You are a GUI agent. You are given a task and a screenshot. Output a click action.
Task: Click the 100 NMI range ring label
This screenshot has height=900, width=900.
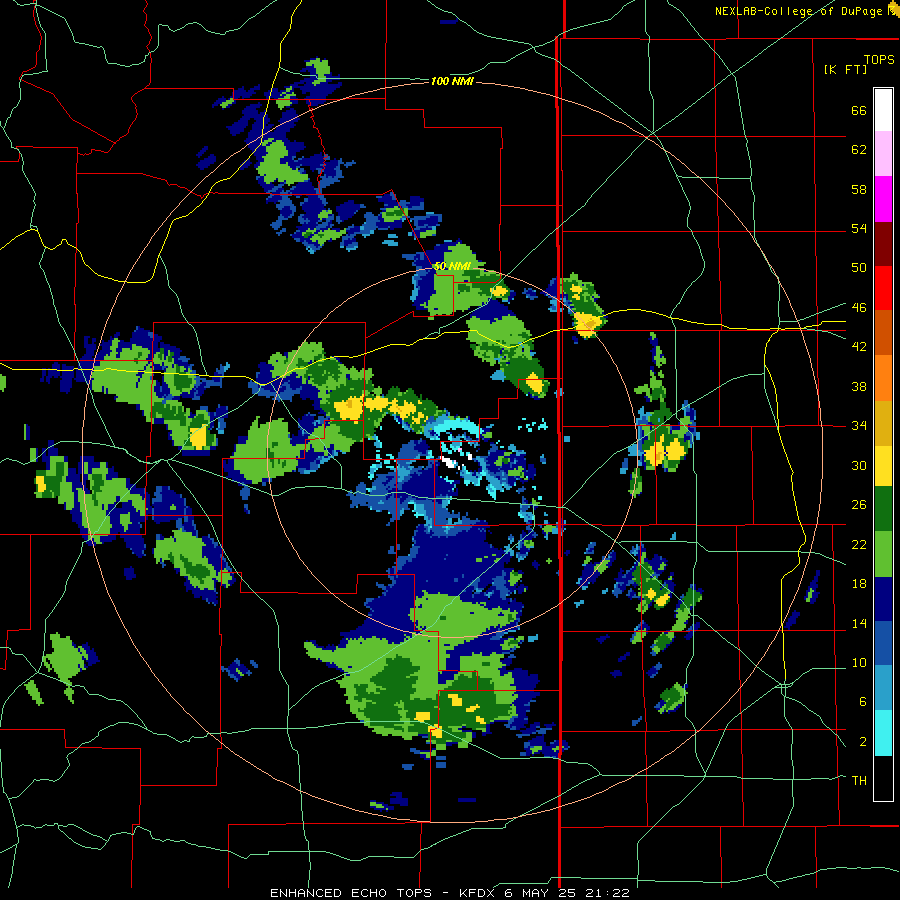452,81
